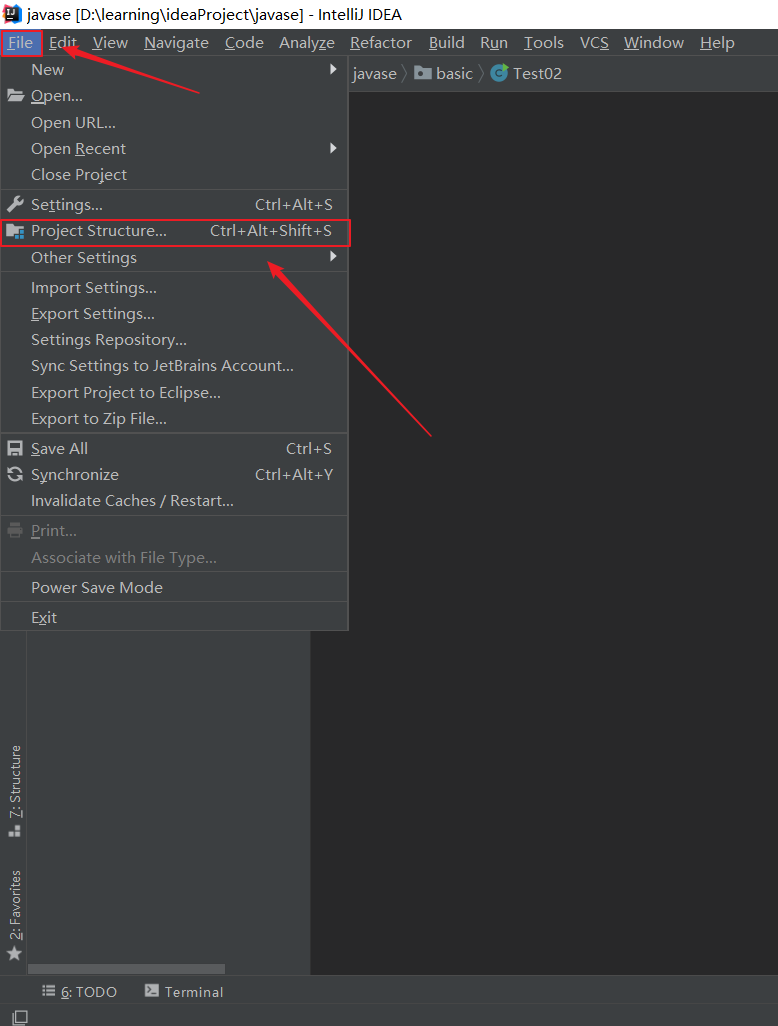Click the Structure tool window icon

tap(14, 832)
